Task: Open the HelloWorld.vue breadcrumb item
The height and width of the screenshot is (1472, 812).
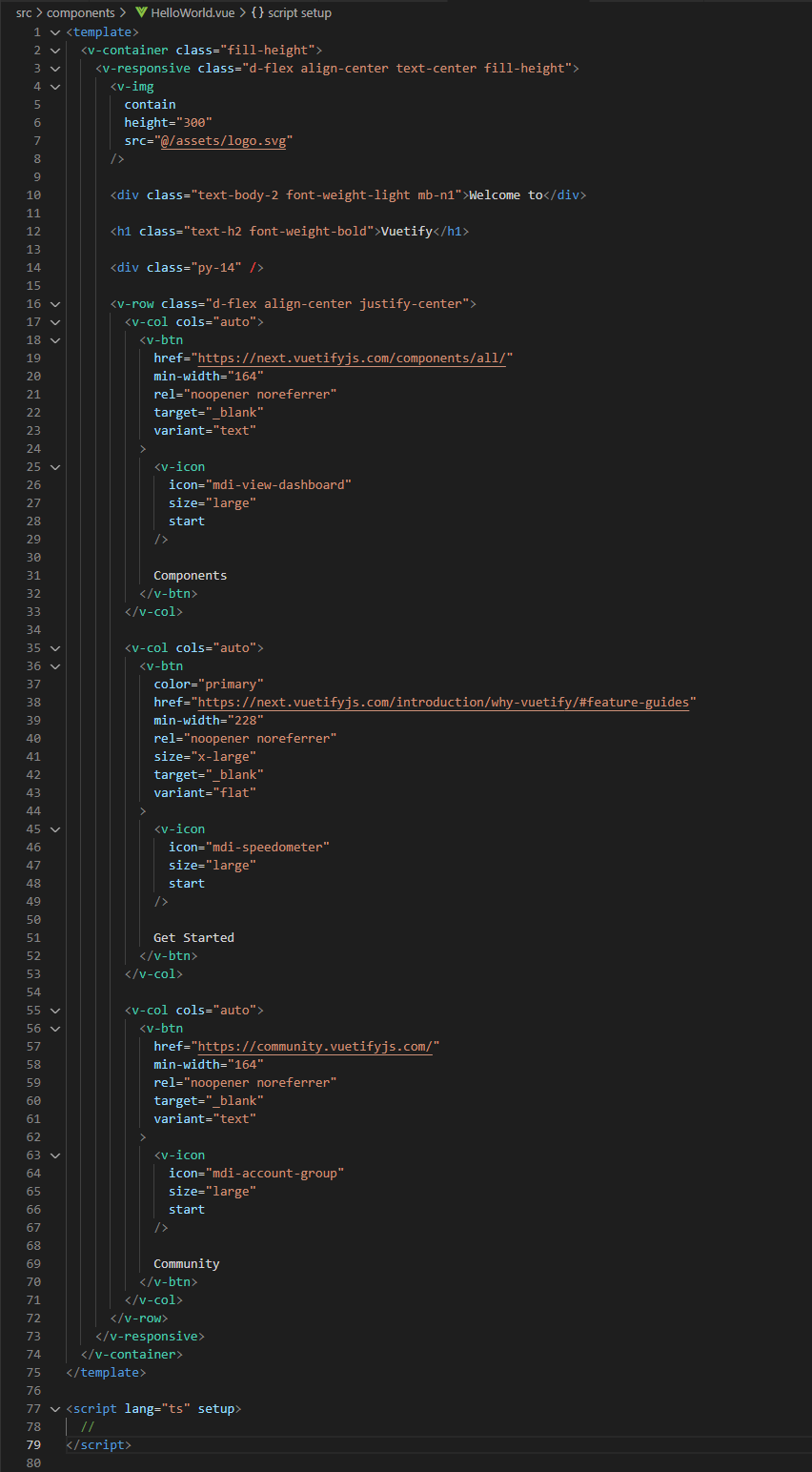Action: (193, 13)
